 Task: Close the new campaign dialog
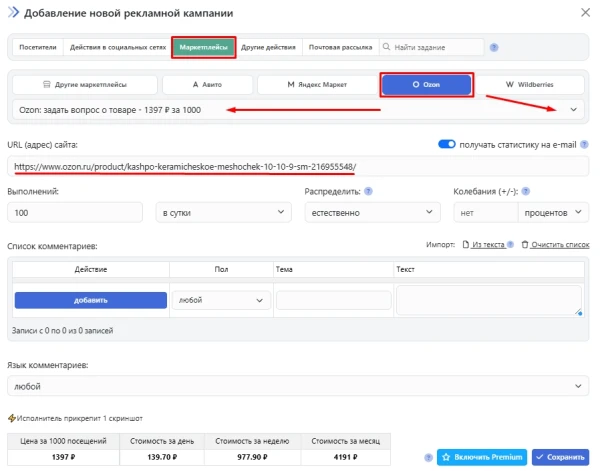coord(585,12)
